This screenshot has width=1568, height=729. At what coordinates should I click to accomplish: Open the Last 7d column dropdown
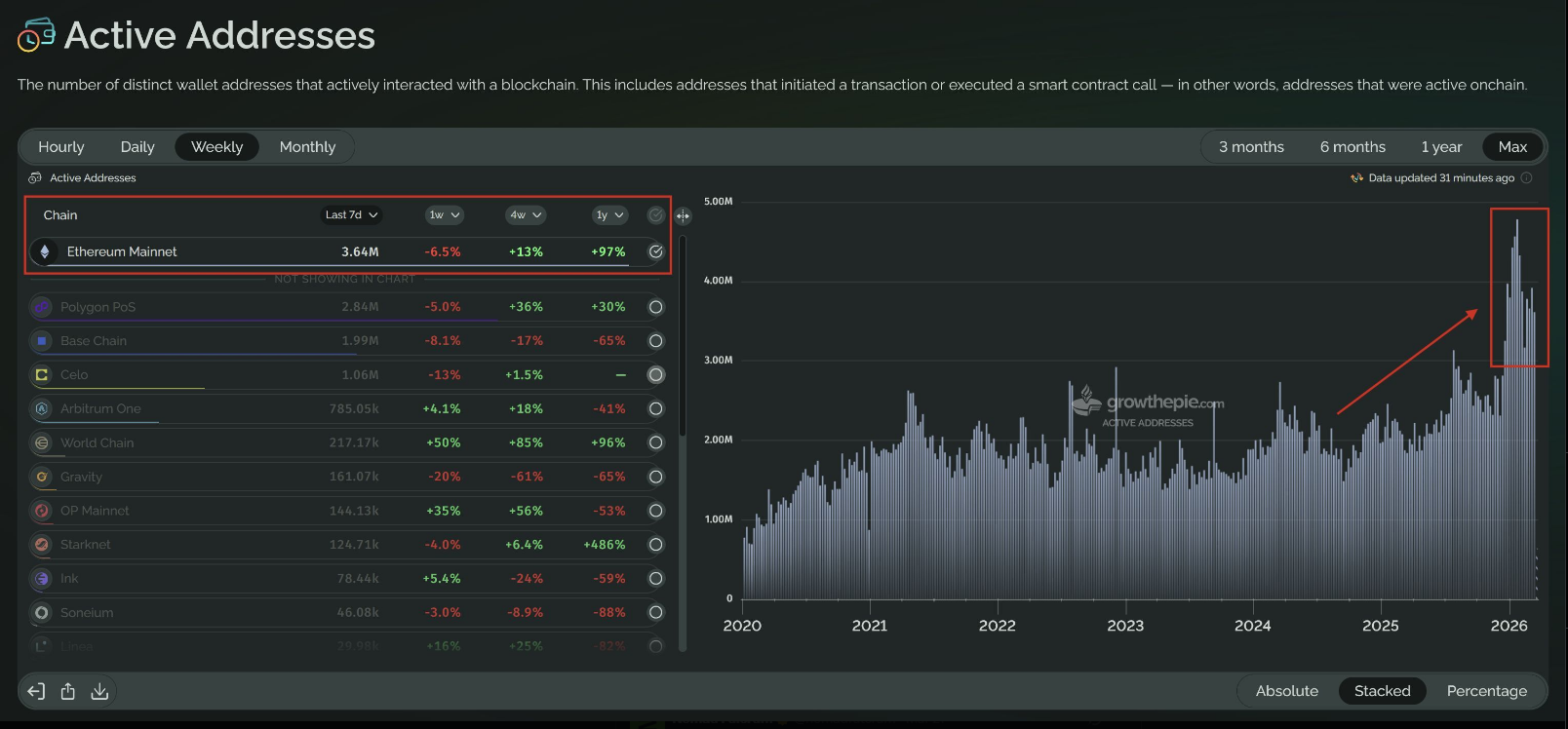tap(352, 214)
